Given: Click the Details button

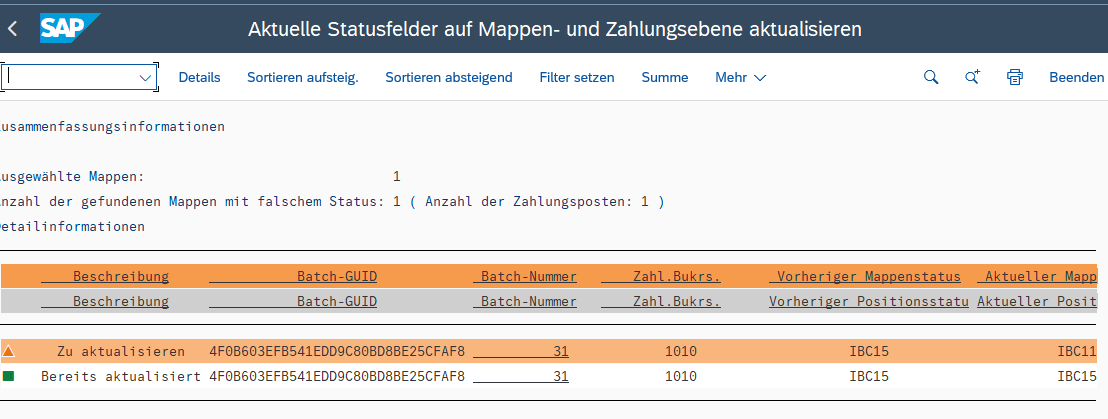Looking at the screenshot, I should (x=199, y=77).
